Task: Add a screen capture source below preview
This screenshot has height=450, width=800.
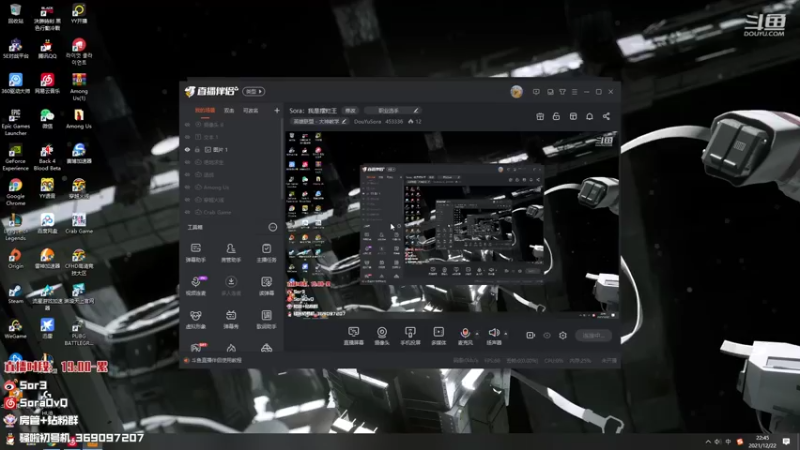Action: pos(353,336)
